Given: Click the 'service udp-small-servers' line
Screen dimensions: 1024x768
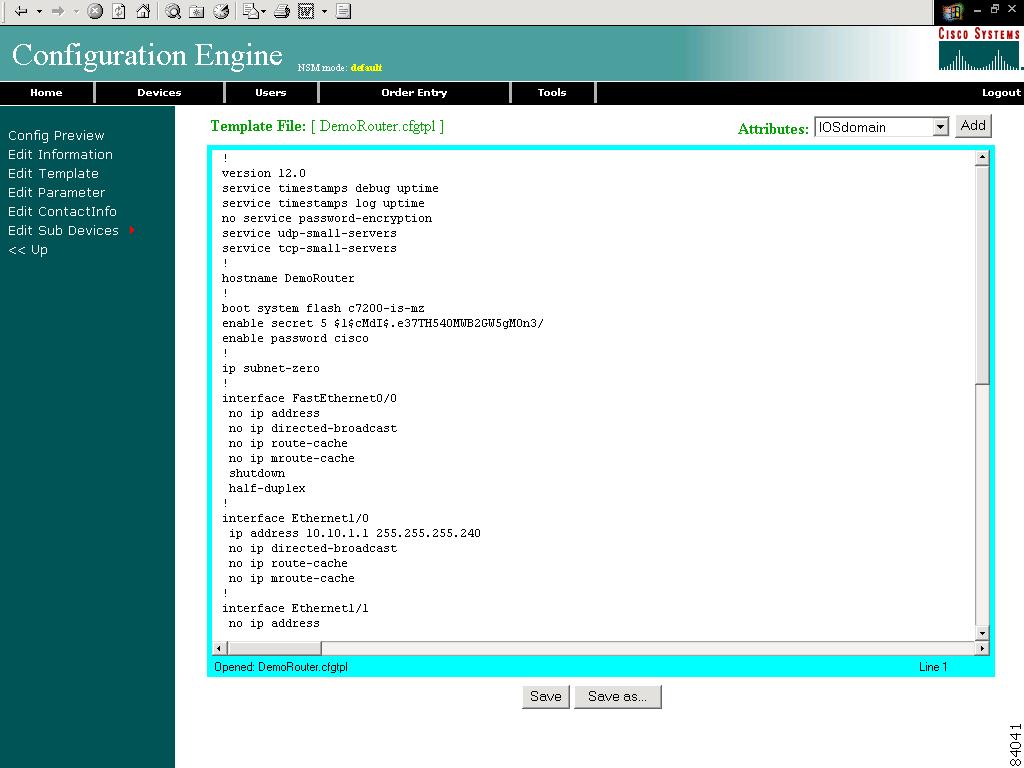Looking at the screenshot, I should [x=309, y=233].
